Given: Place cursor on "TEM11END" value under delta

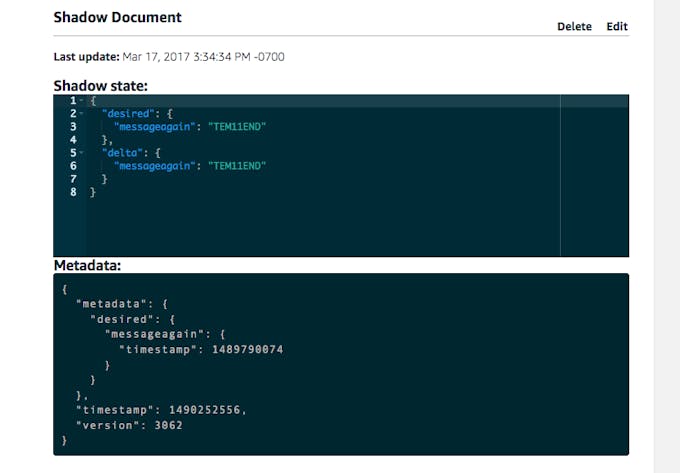Looking at the screenshot, I should pos(237,166).
